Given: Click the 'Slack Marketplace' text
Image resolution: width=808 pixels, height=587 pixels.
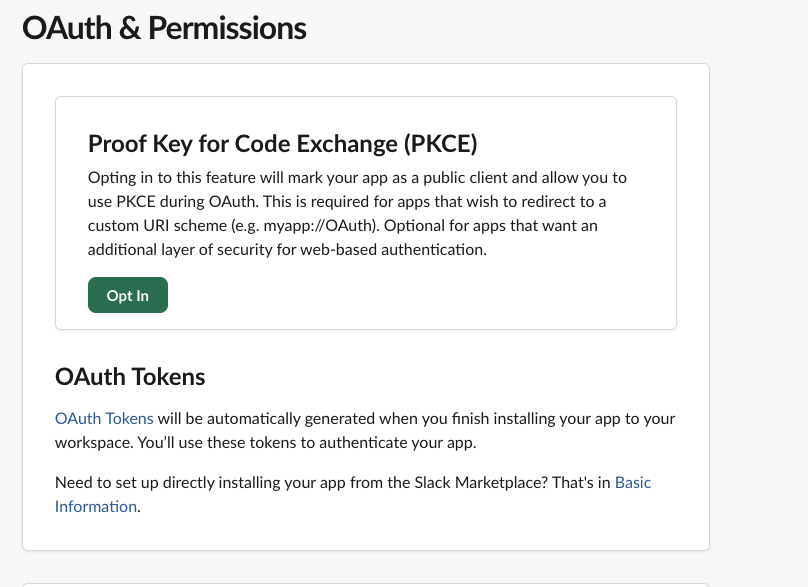Looking at the screenshot, I should click(473, 482).
